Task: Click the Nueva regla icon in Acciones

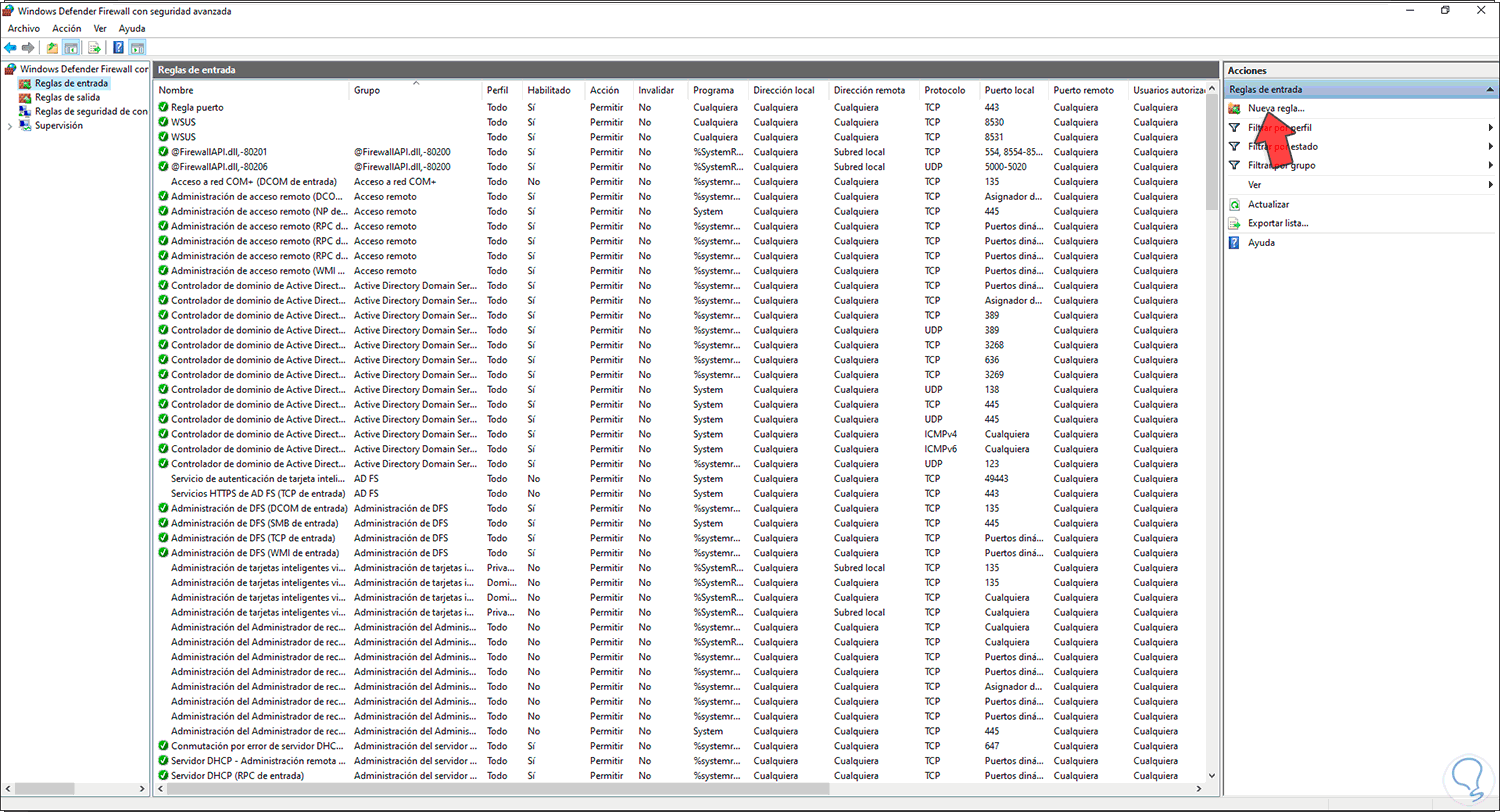Action: (x=1235, y=108)
